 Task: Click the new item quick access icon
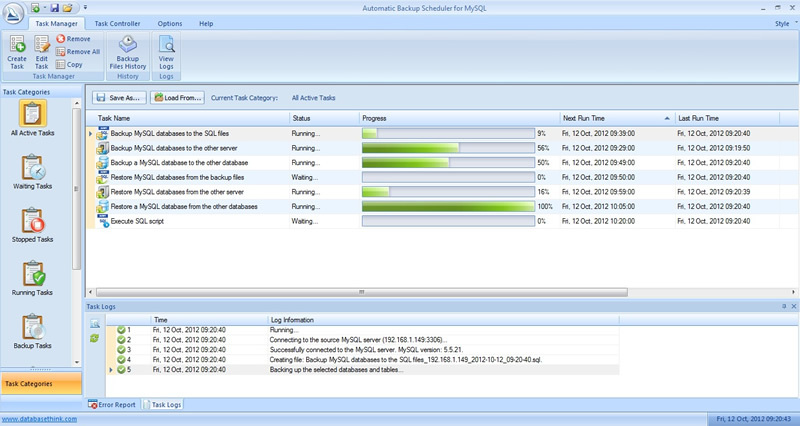(35, 8)
